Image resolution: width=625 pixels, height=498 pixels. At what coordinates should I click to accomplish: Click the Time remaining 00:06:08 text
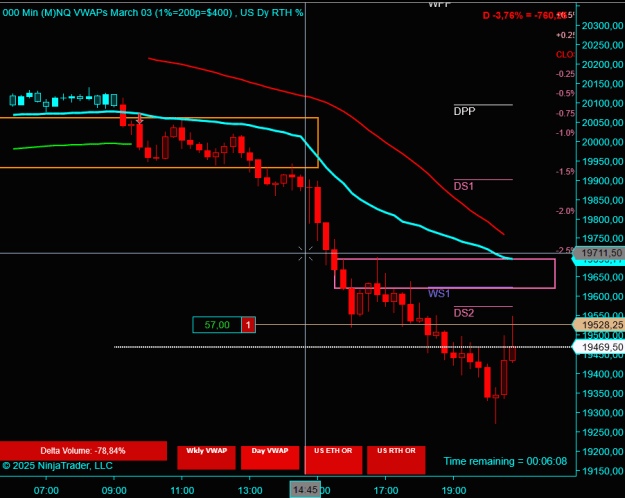click(x=505, y=461)
